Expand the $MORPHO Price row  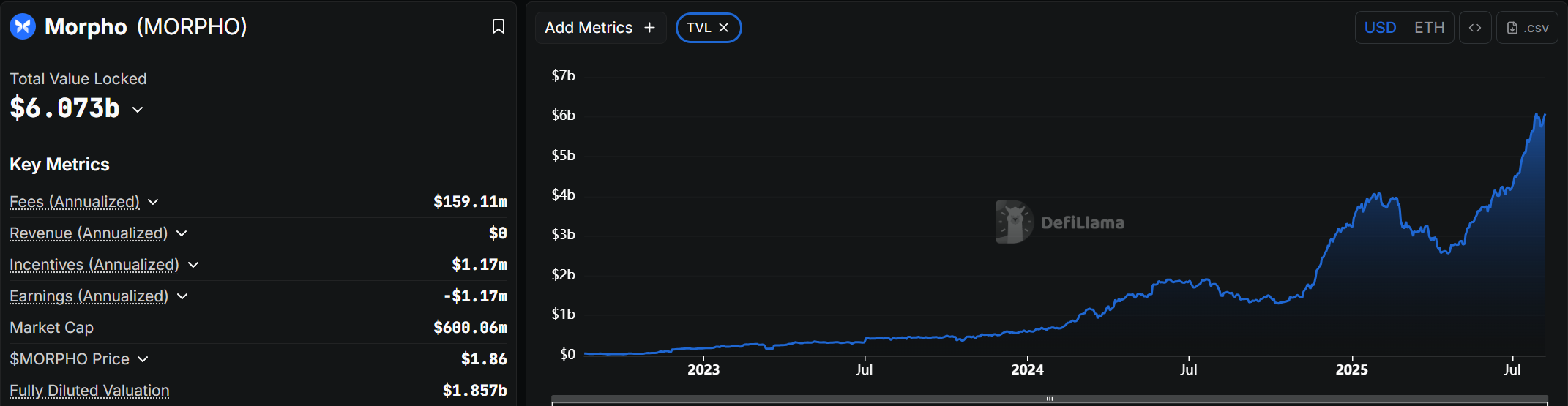click(143, 359)
